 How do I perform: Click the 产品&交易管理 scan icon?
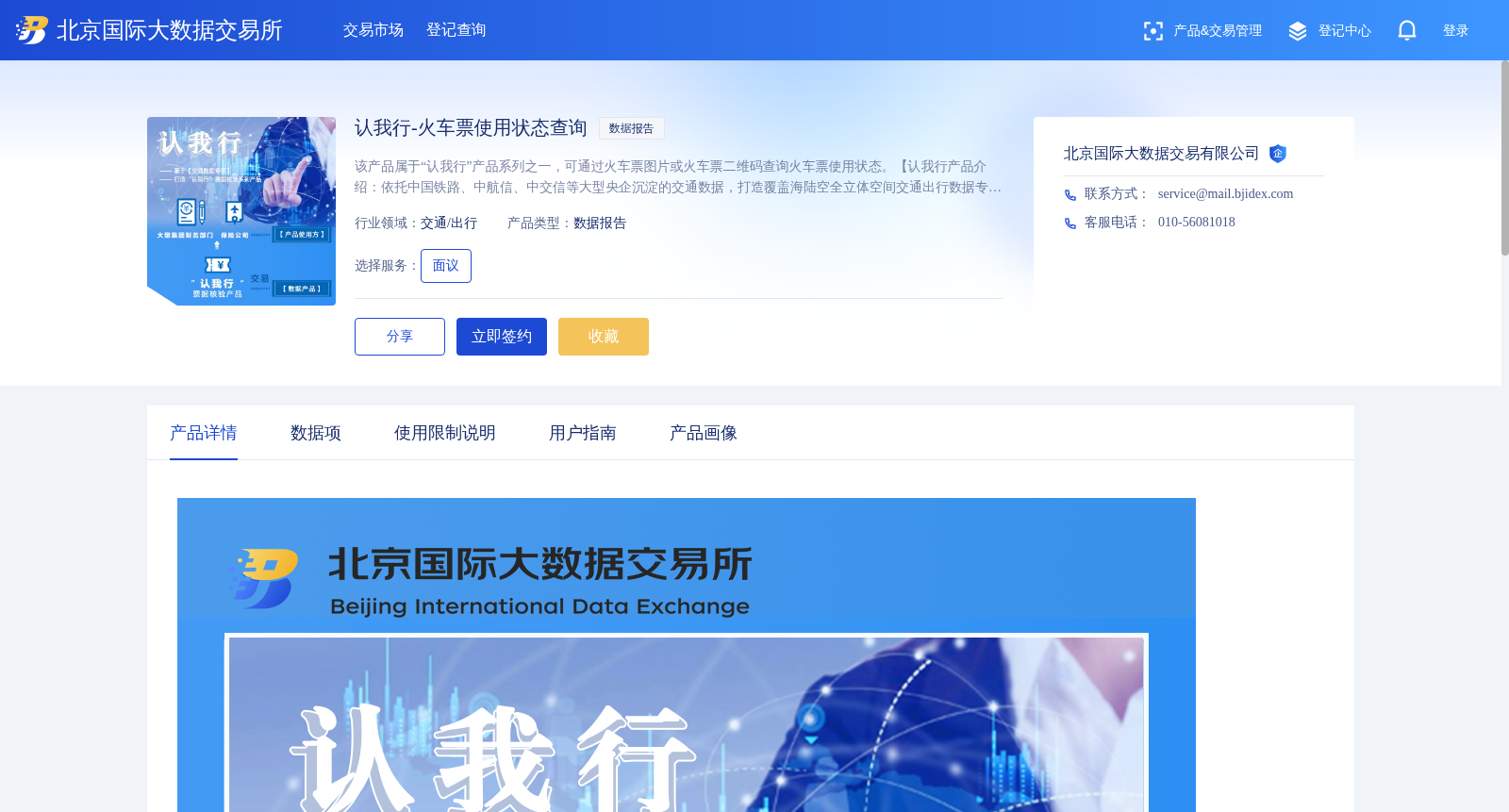(x=1152, y=31)
